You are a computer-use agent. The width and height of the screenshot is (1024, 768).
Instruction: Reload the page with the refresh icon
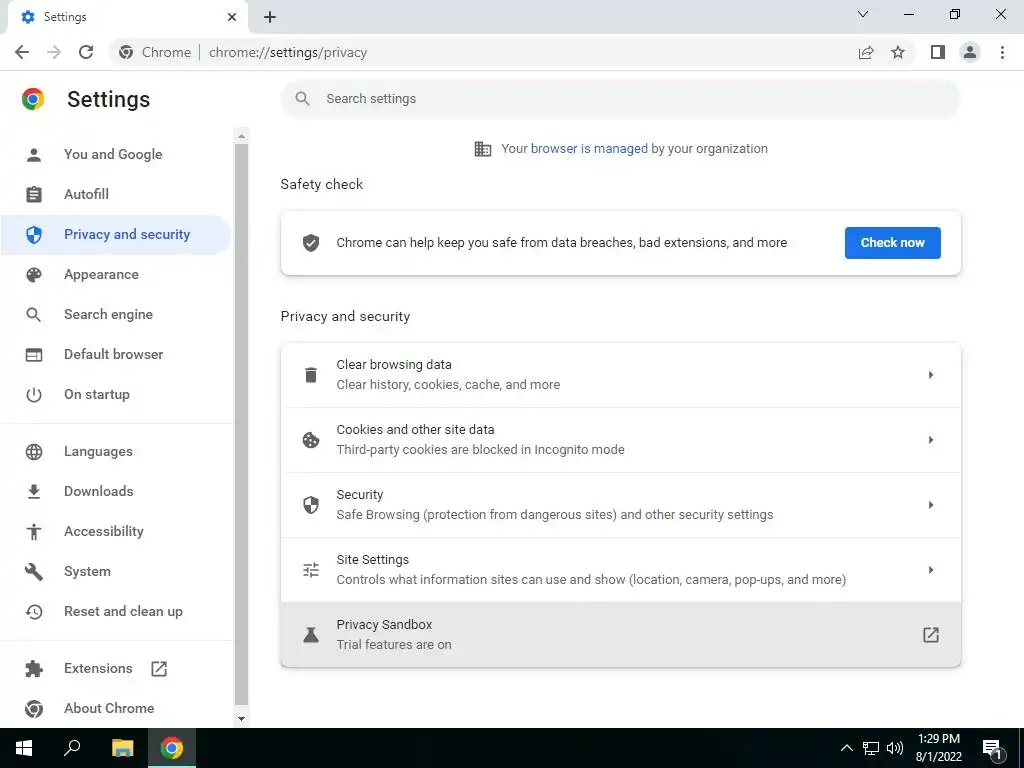coord(86,52)
